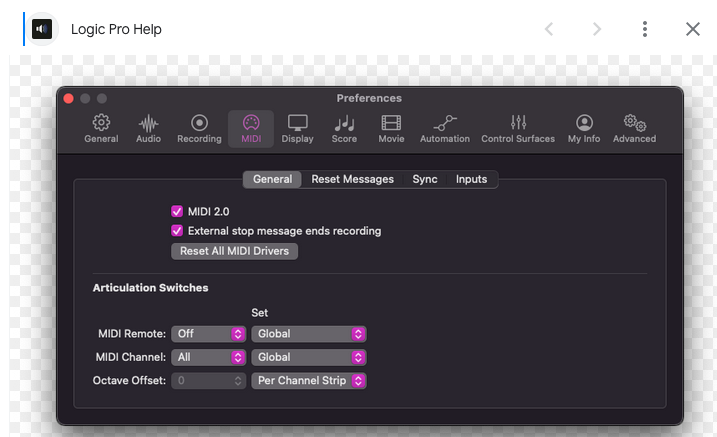Switch to the General sub-tab
The width and height of the screenshot is (717, 437).
(273, 179)
